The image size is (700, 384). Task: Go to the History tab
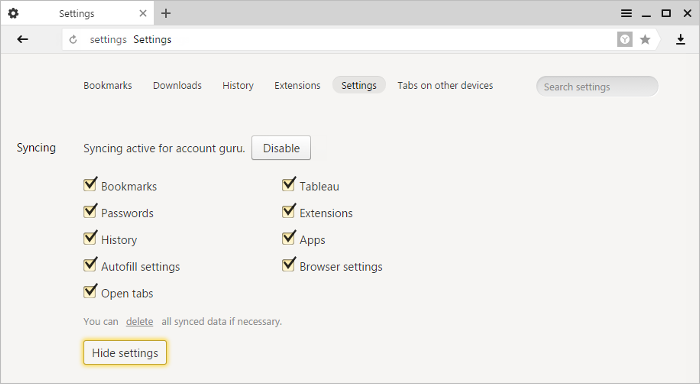238,85
